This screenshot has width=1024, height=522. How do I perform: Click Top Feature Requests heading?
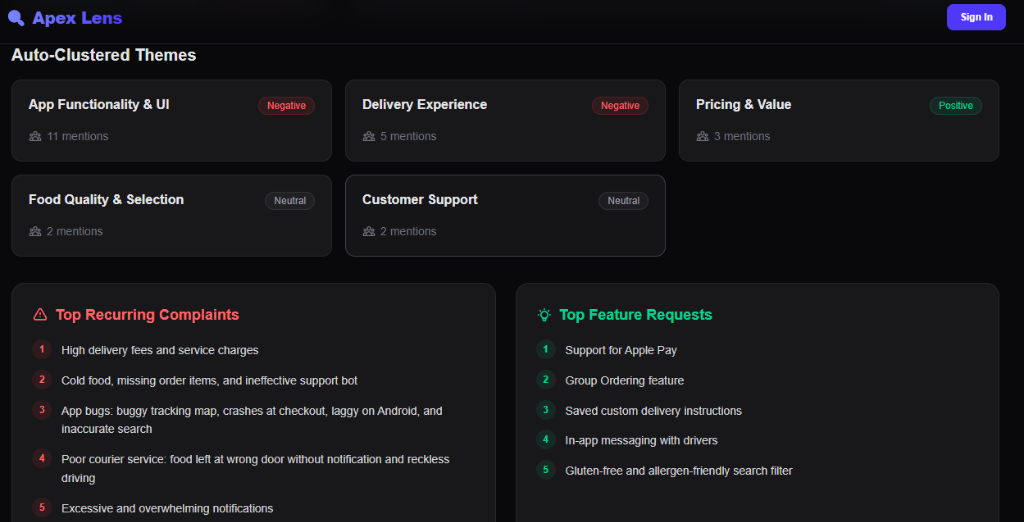pyautogui.click(x=635, y=315)
